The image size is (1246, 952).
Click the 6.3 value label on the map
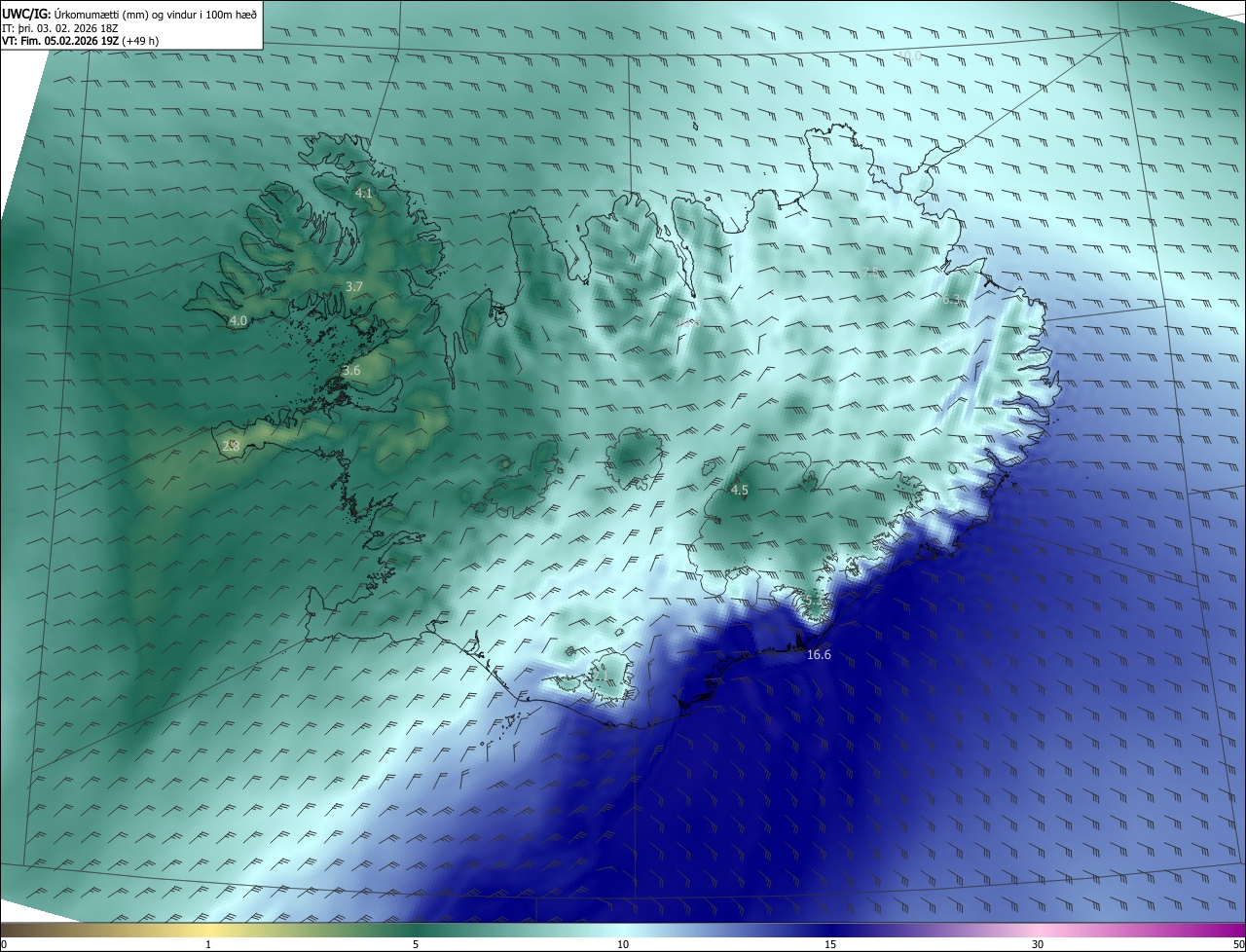(x=951, y=300)
